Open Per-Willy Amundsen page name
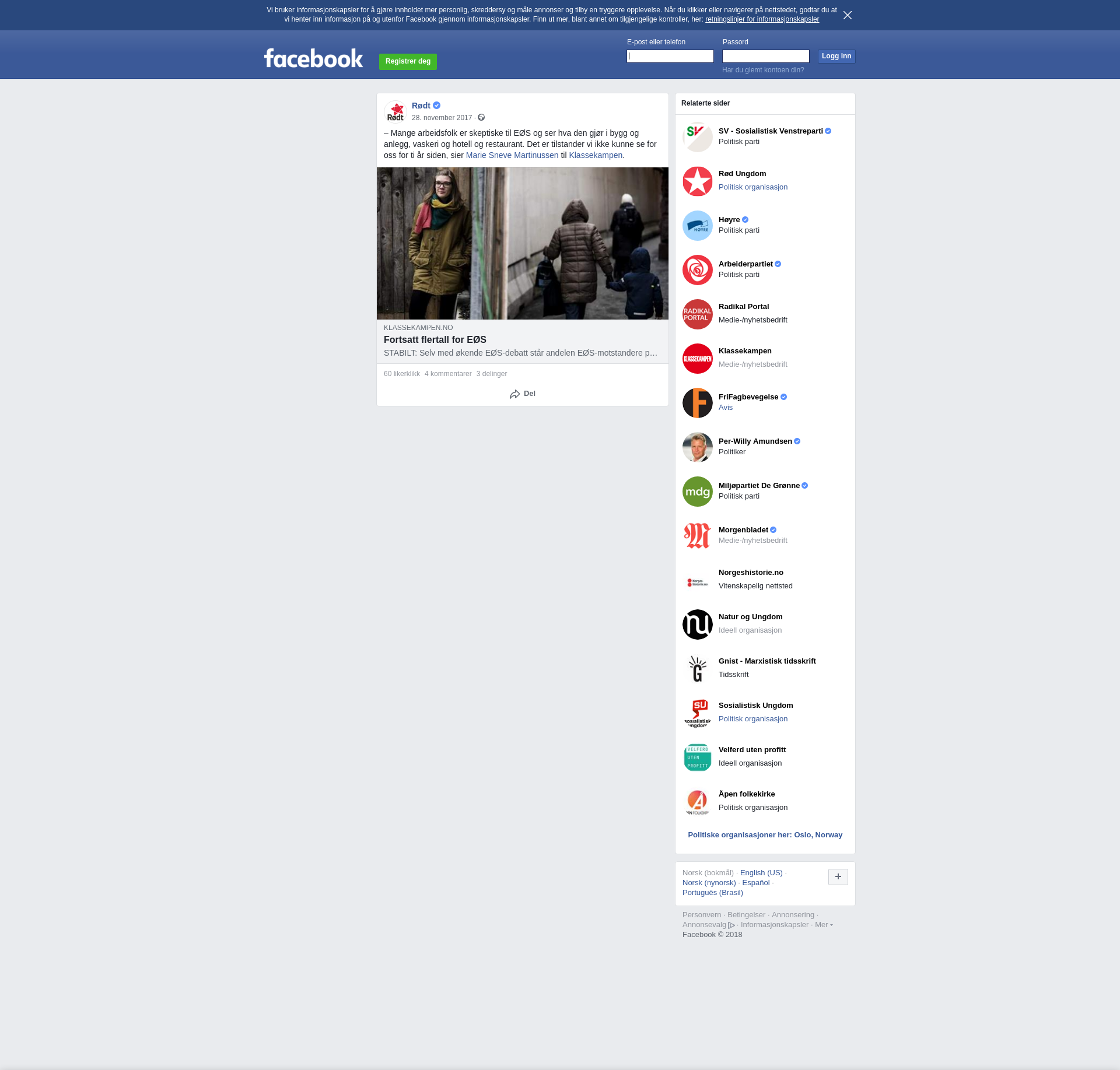Viewport: 1120px width, 1070px height. [755, 441]
